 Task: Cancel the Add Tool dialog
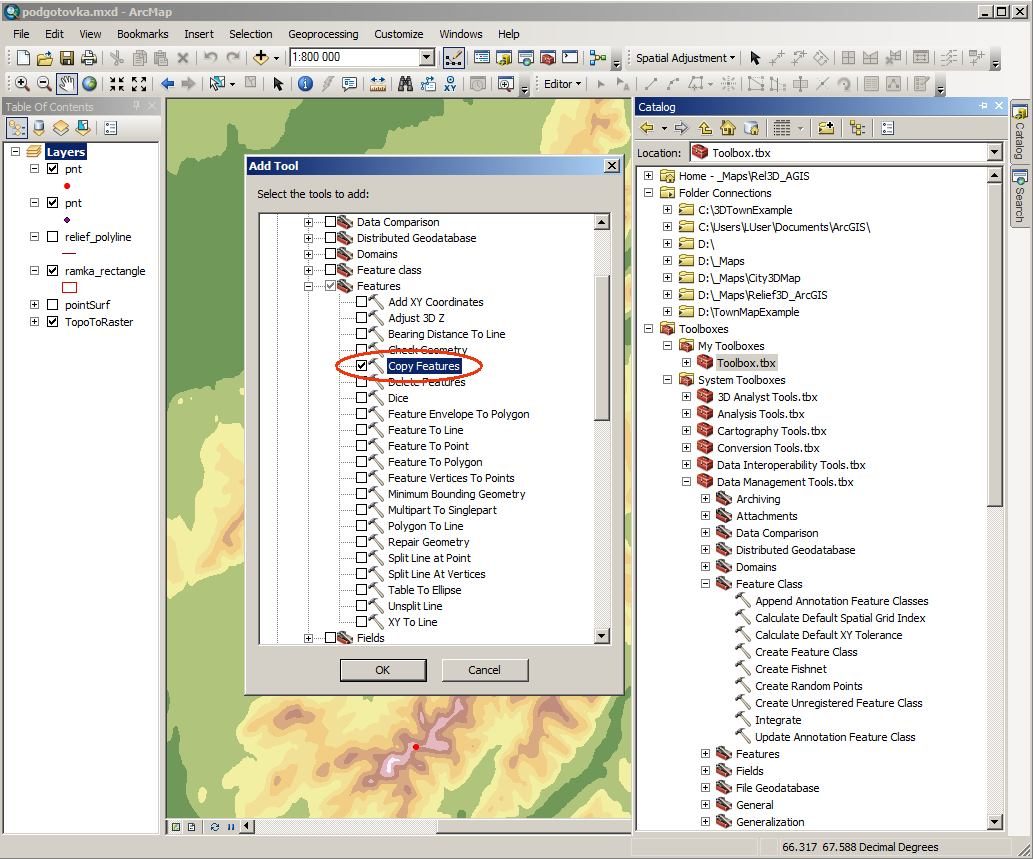(484, 670)
